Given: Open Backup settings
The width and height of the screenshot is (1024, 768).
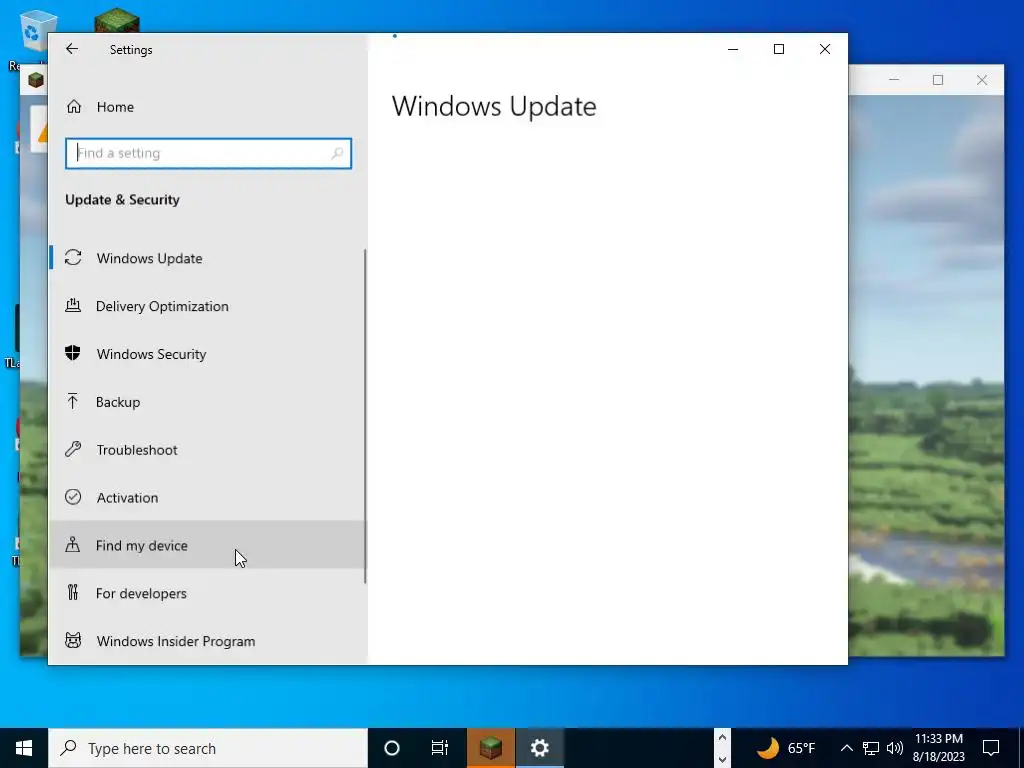Looking at the screenshot, I should pos(208,402).
